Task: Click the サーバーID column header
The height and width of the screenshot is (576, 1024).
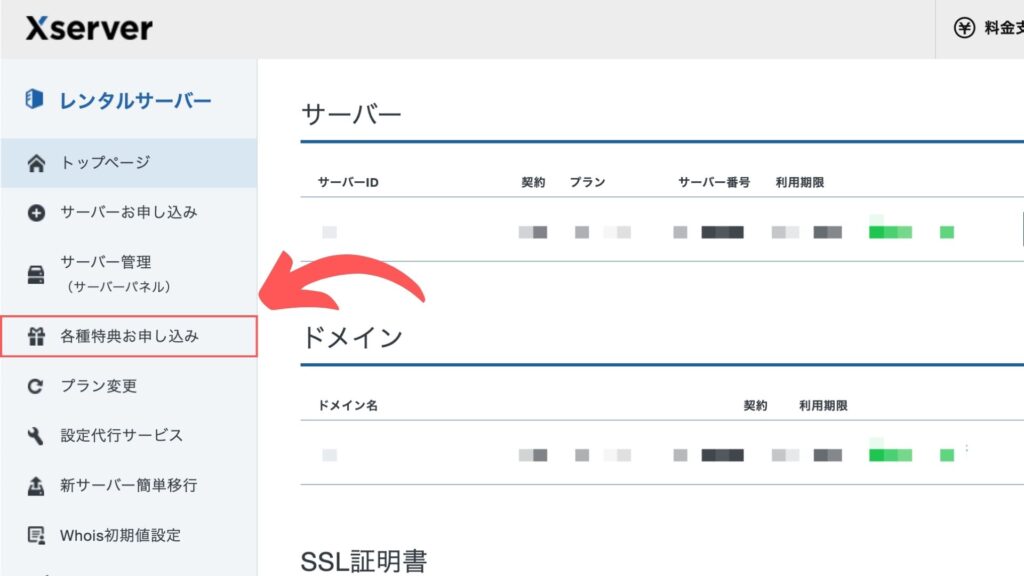Action: (348, 182)
